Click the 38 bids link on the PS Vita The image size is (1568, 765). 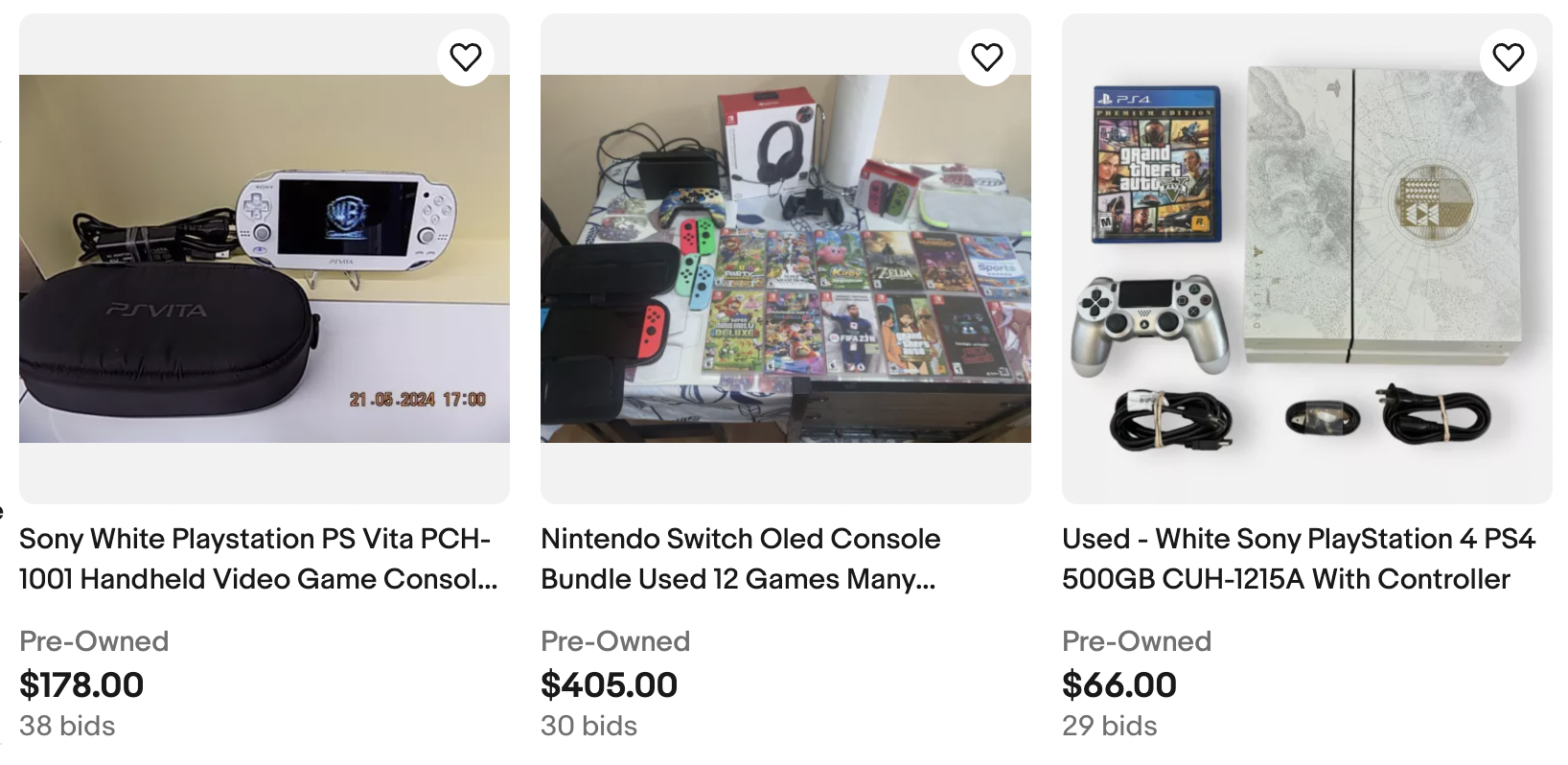tap(68, 726)
